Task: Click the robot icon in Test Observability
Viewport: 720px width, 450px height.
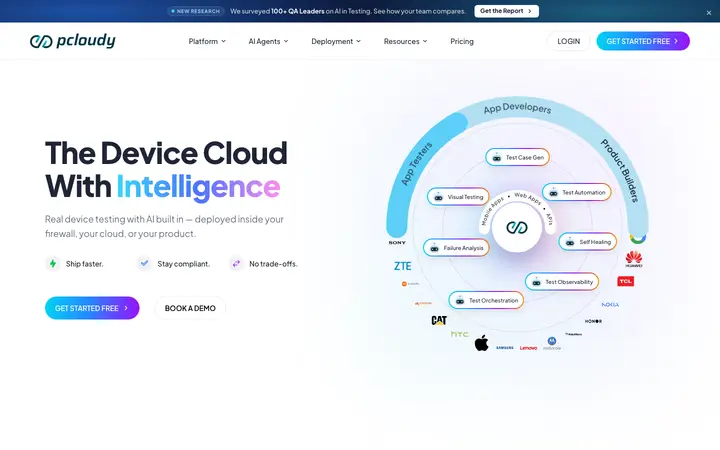Action: (x=536, y=282)
